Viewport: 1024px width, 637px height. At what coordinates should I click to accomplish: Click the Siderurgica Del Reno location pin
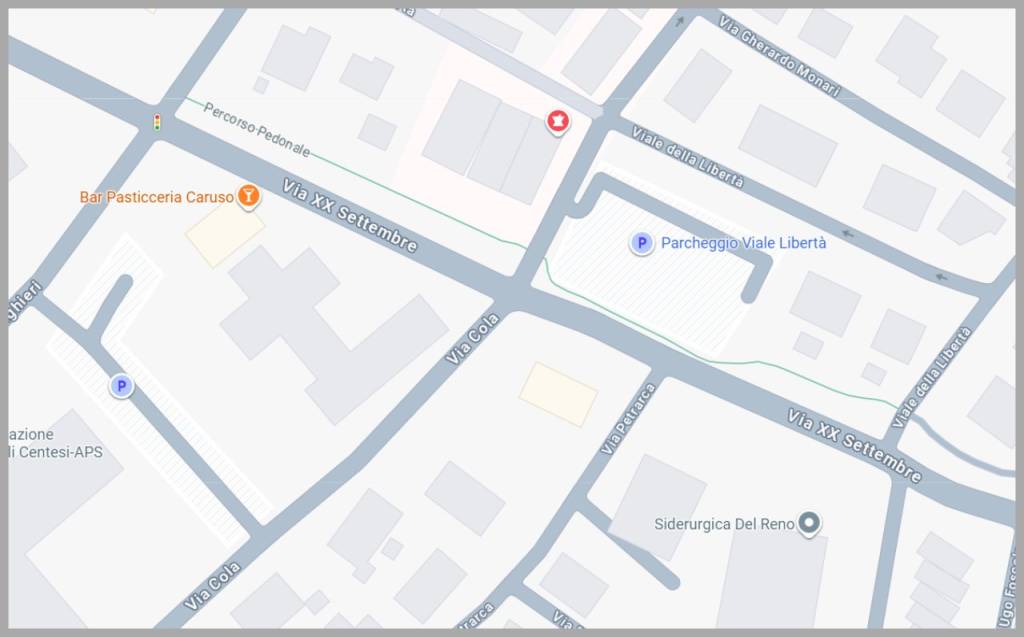[809, 523]
